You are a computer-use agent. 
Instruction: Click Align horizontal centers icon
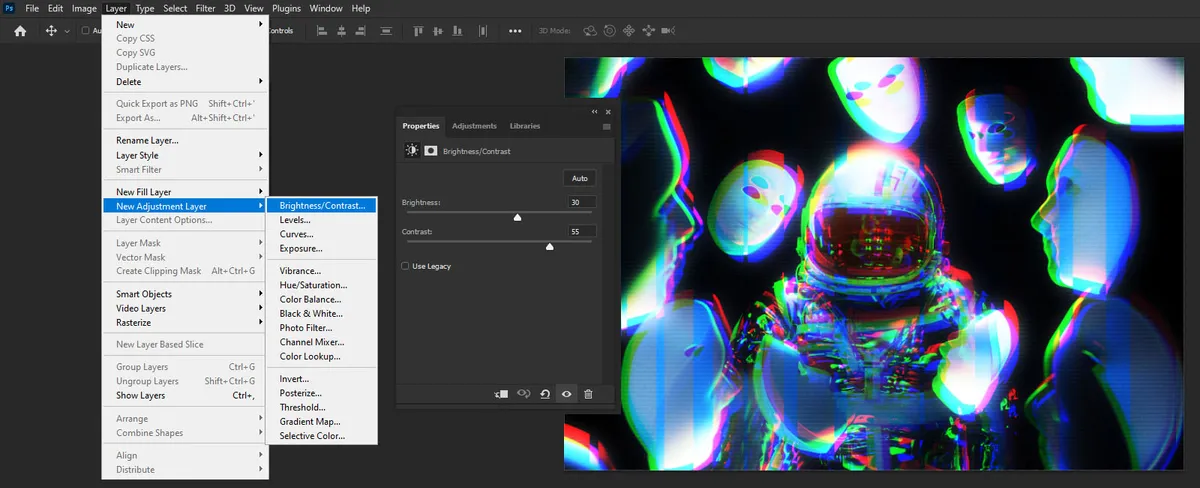tap(342, 31)
